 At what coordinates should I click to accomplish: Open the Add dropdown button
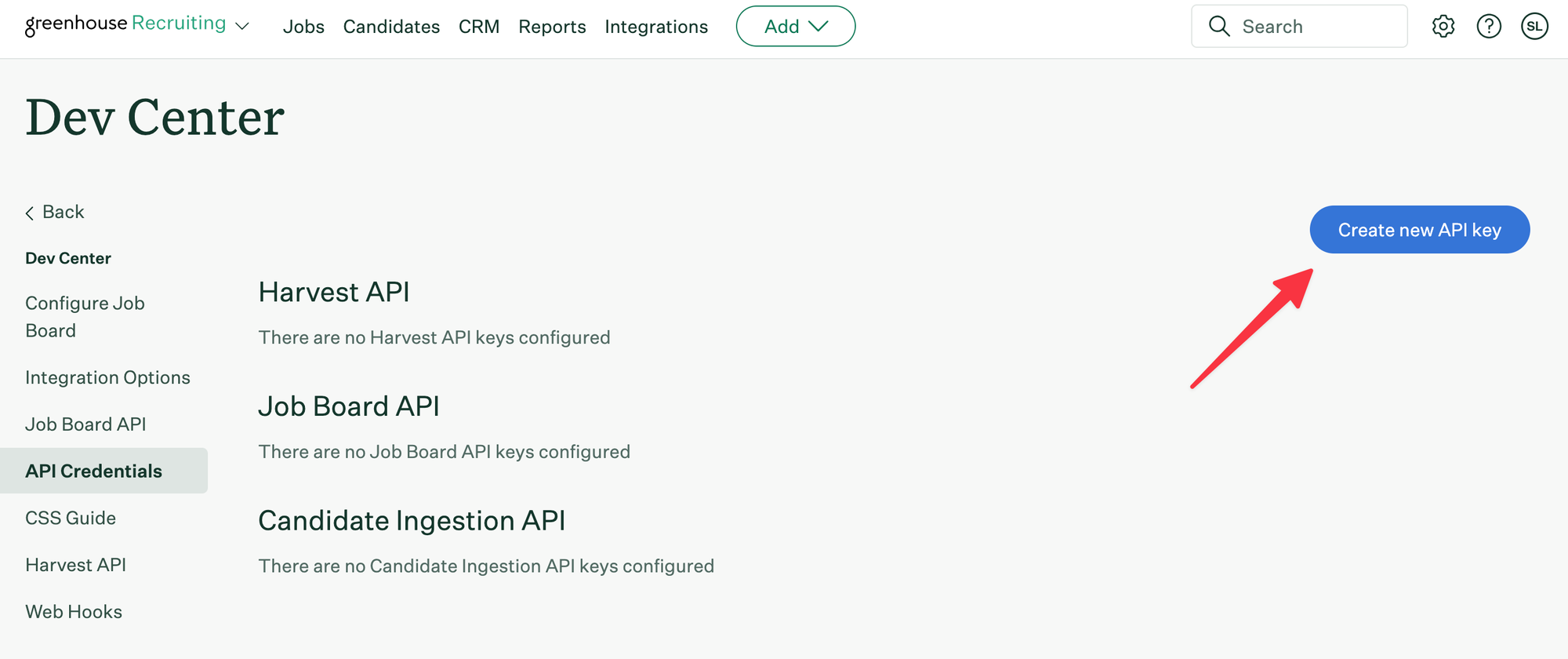coord(795,26)
